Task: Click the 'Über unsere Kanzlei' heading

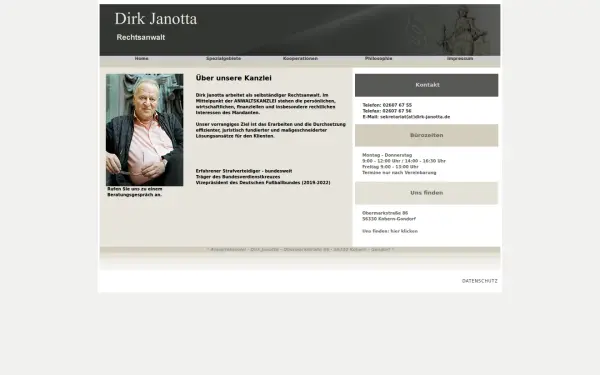Action: [233, 78]
